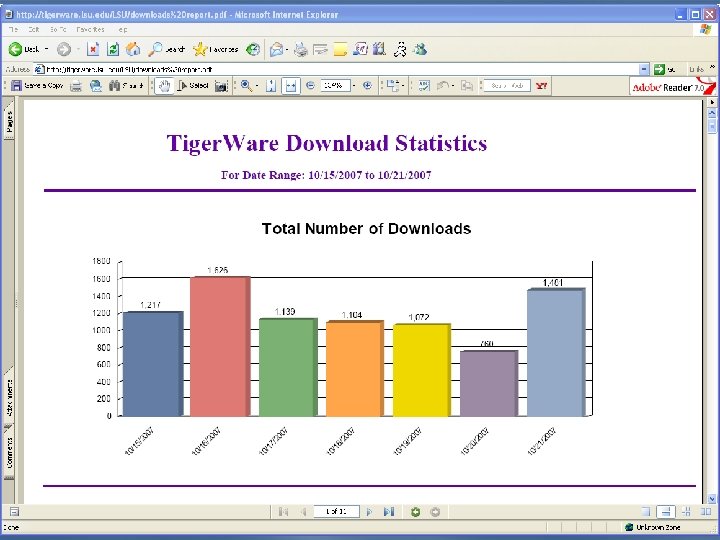Open History clock icon in IE toolbar

tap(253, 49)
